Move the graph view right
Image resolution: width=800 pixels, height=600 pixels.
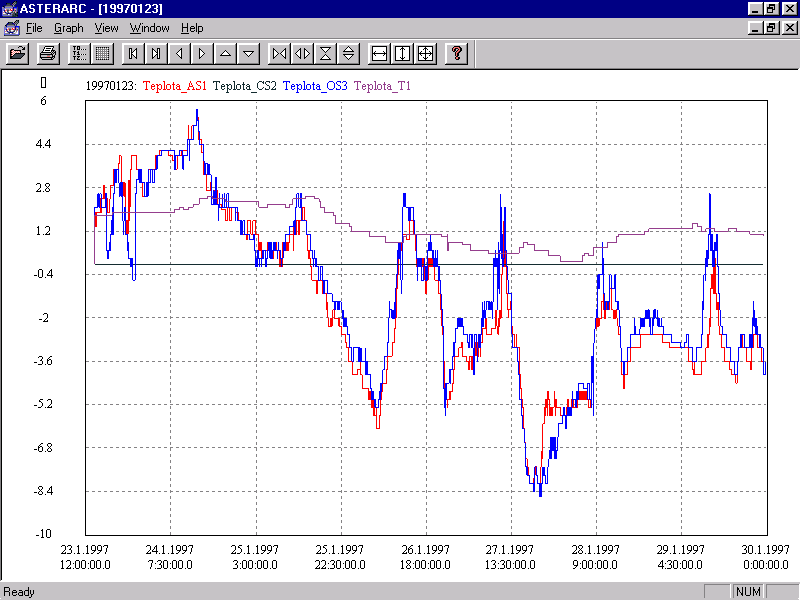coord(202,53)
